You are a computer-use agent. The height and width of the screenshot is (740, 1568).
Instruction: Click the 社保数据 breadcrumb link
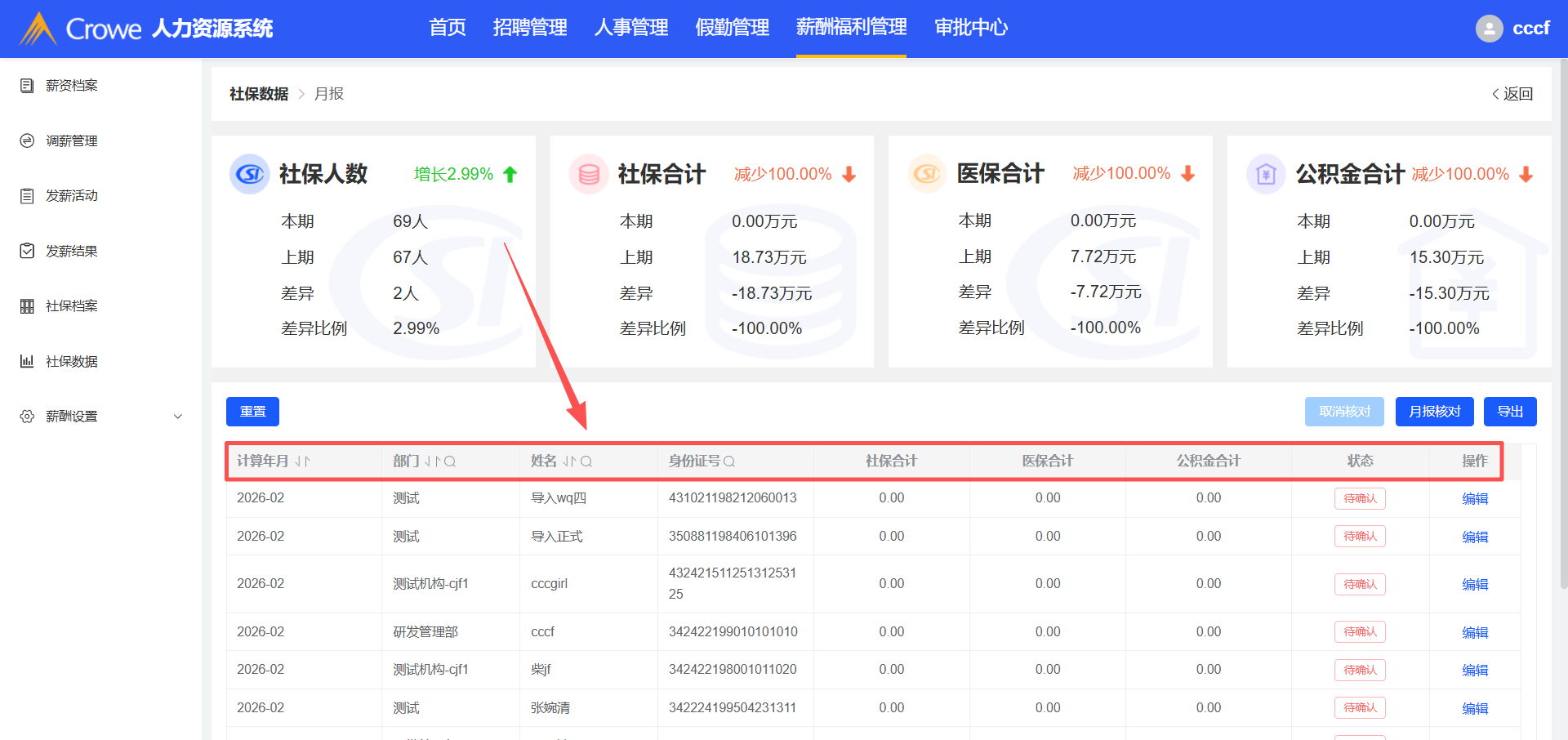259,94
